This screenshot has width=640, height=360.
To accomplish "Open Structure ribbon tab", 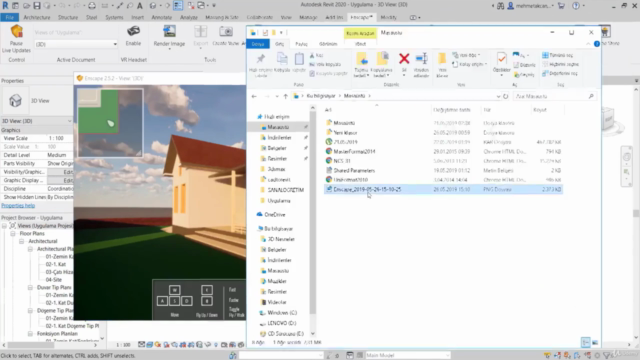I will (68, 18).
